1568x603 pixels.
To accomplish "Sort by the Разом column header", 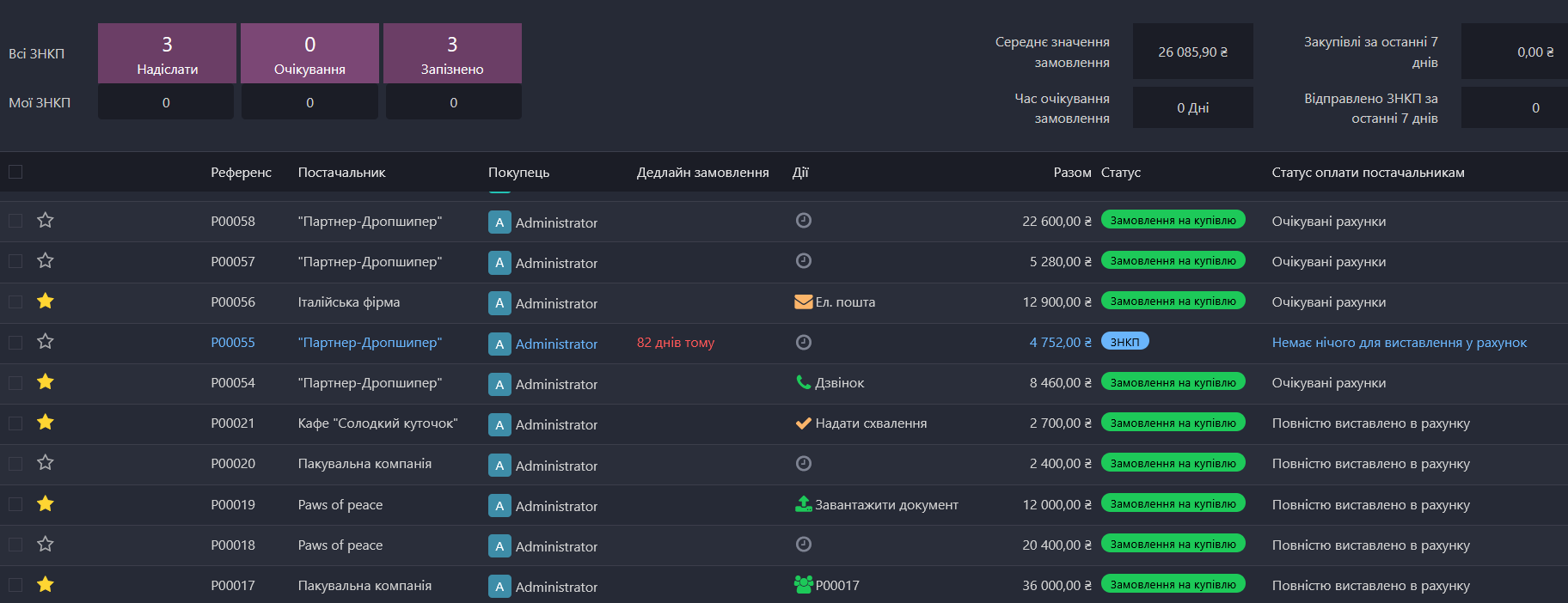I will click(x=1072, y=173).
